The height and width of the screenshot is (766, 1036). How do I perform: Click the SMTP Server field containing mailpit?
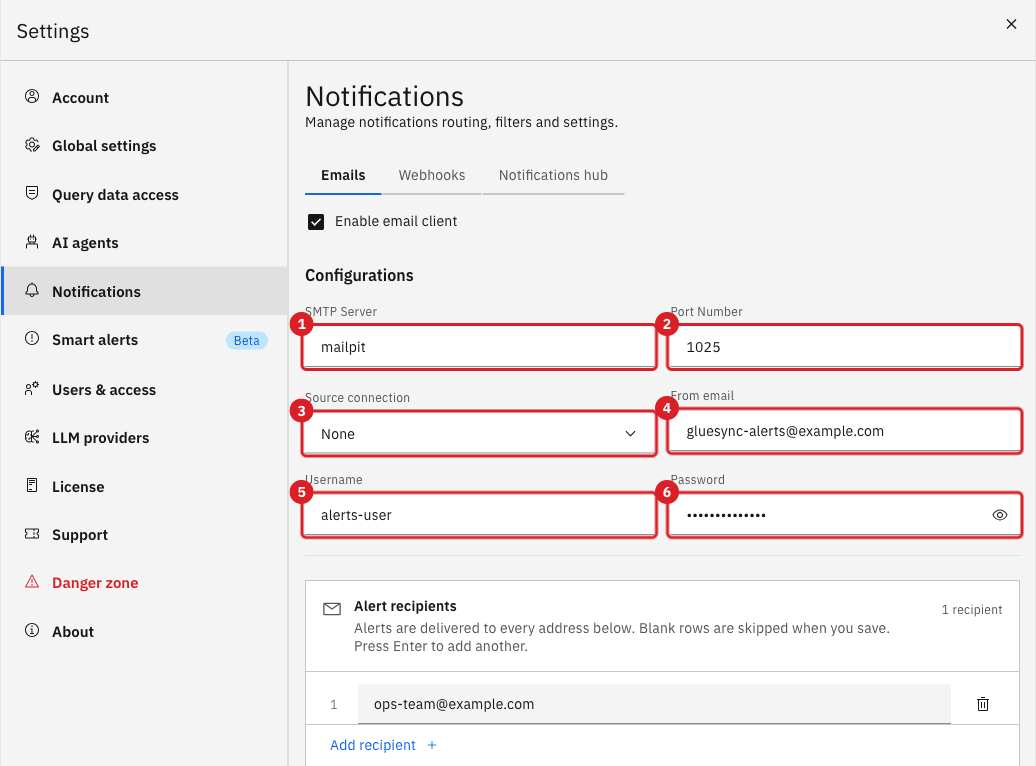click(479, 347)
